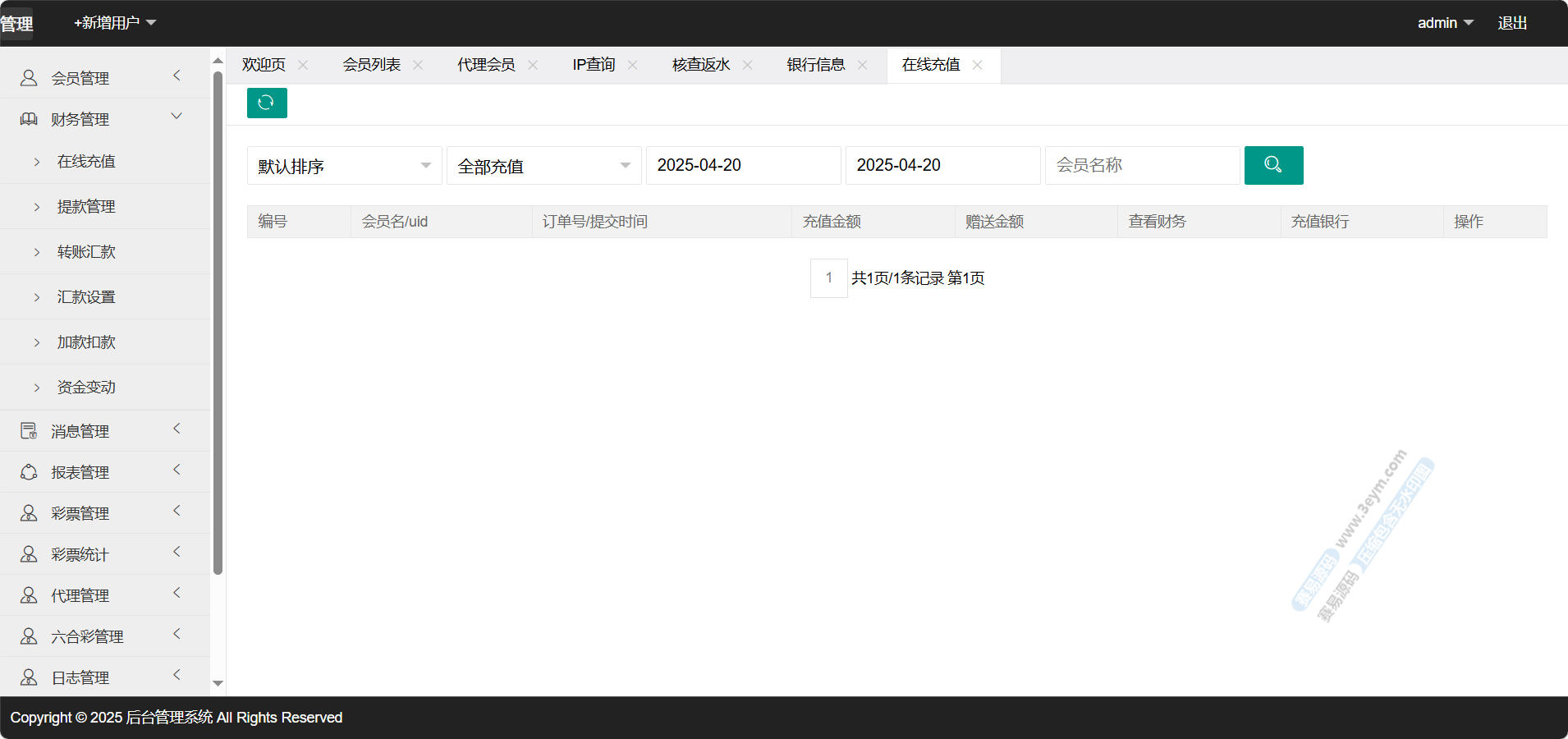Close the 会员列表 tab using X icon
The image size is (1568, 739).
click(x=418, y=65)
